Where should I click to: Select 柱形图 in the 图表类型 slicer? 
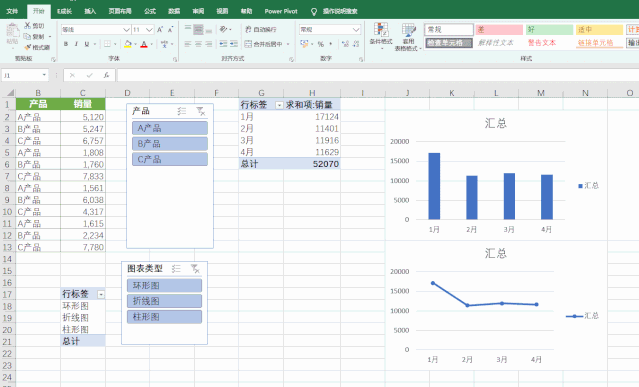pos(164,317)
